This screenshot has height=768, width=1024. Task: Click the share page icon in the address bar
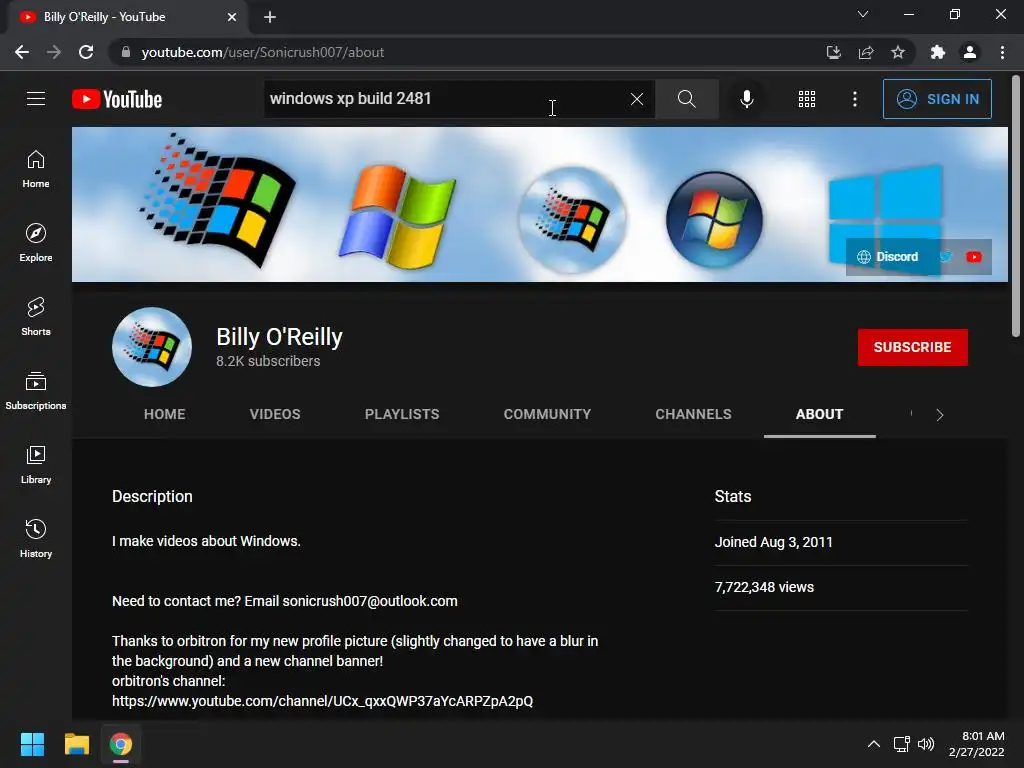(x=866, y=52)
